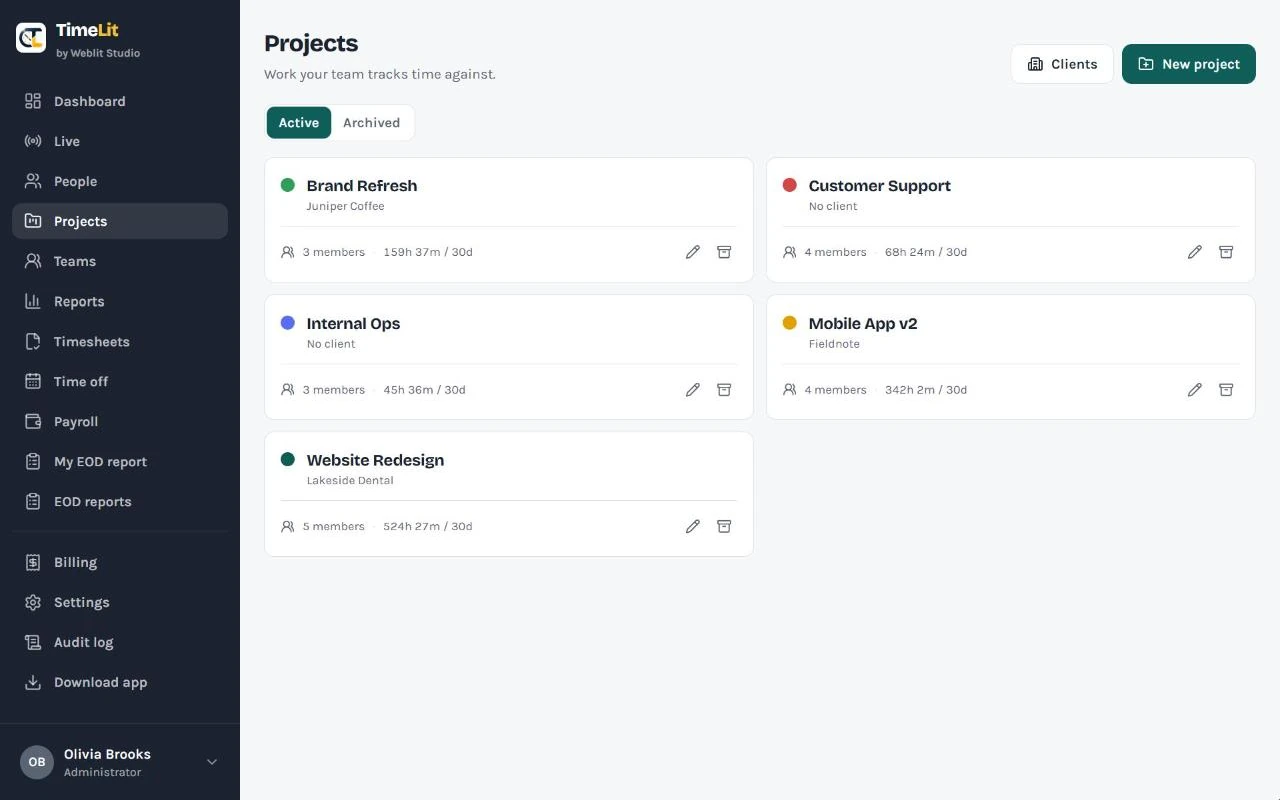Click the Customer Support project title

click(x=880, y=186)
